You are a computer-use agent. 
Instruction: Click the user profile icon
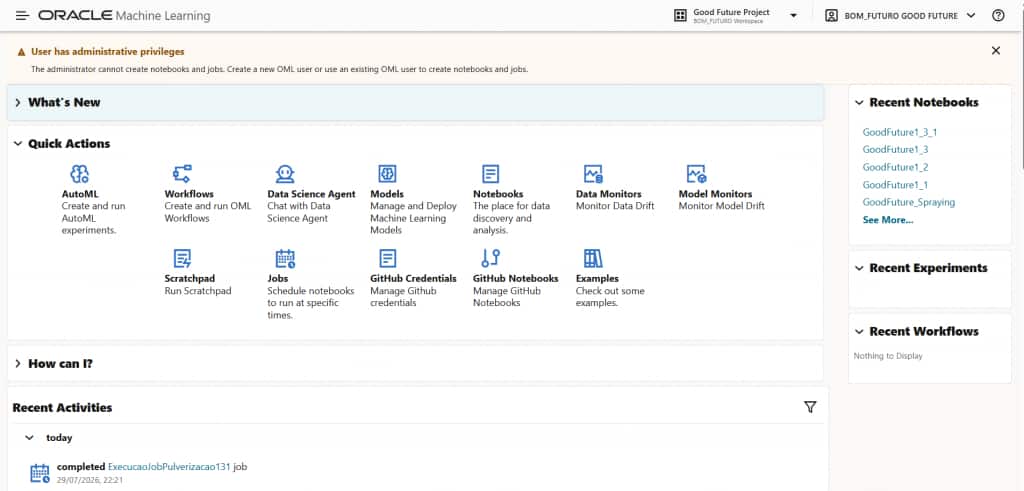click(x=831, y=16)
